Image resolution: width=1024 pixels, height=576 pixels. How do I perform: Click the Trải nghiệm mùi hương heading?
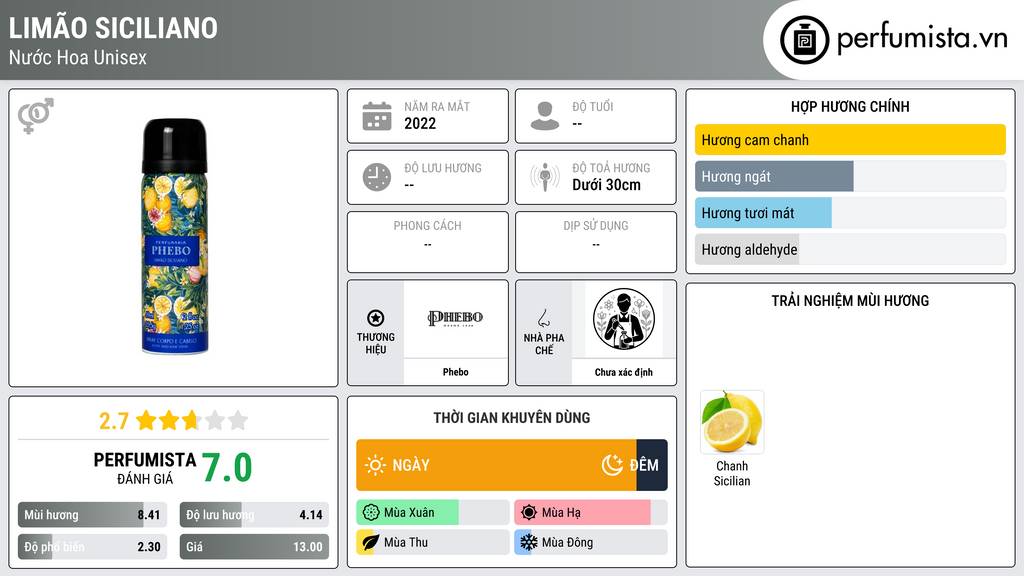click(x=850, y=300)
